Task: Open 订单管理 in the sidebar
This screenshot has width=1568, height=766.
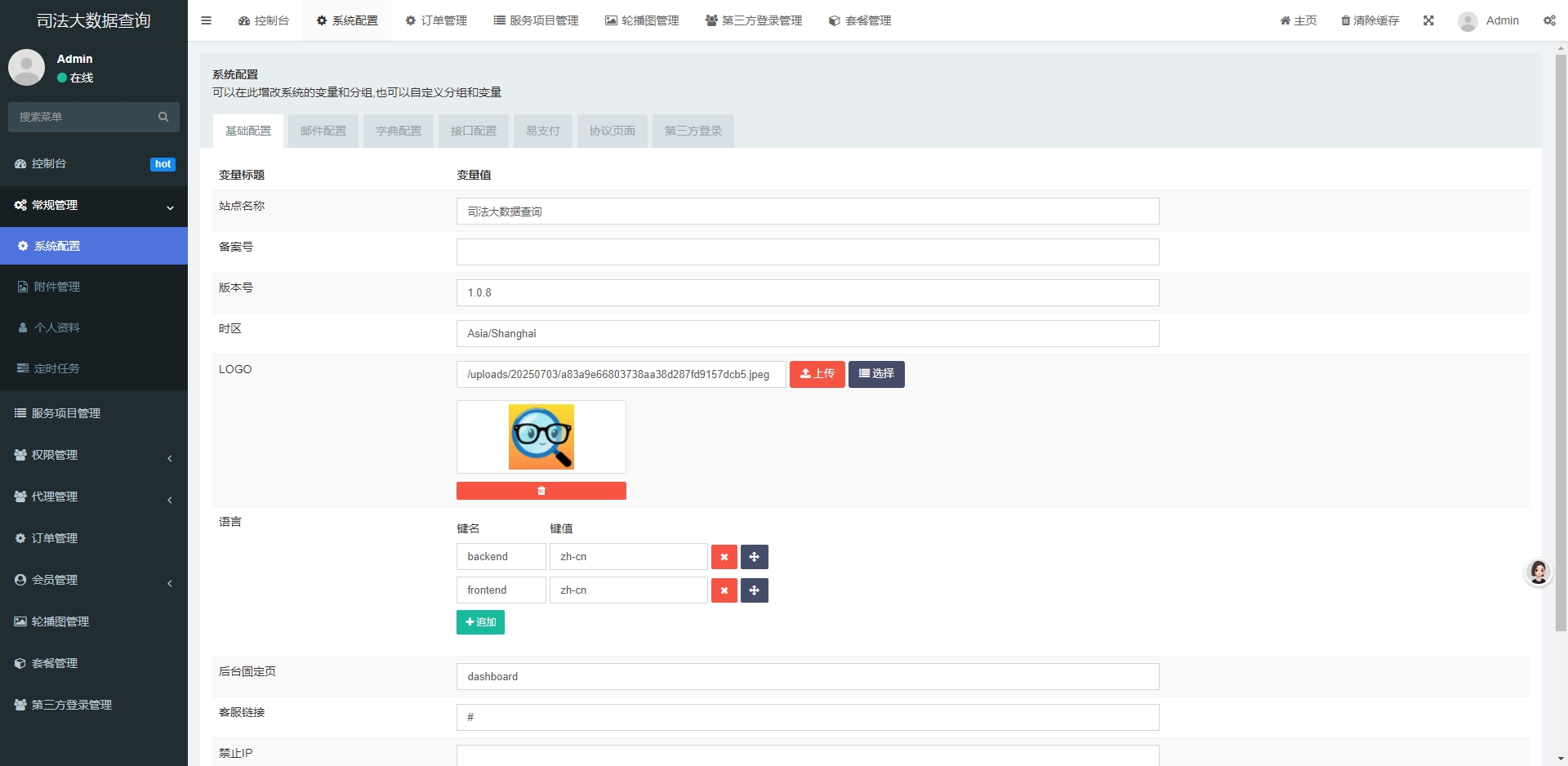Action: (94, 538)
